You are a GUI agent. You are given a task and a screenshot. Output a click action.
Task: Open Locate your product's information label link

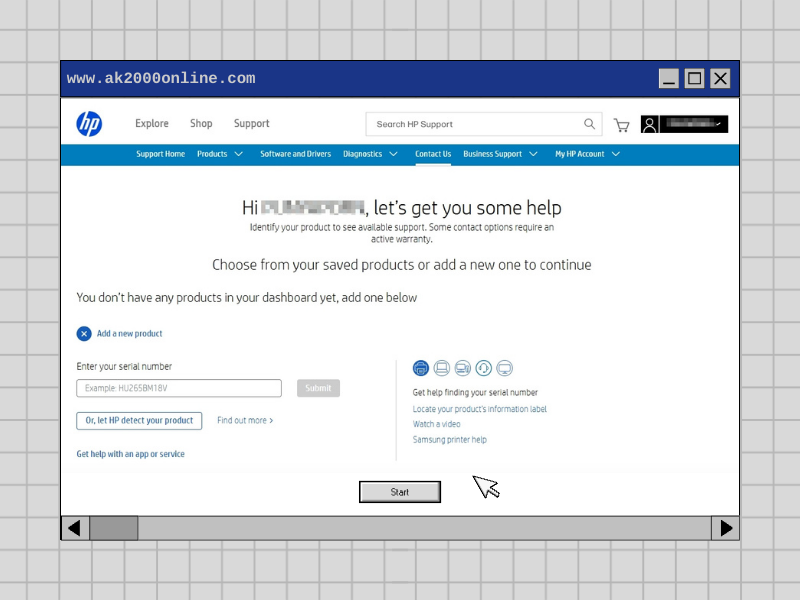[480, 409]
